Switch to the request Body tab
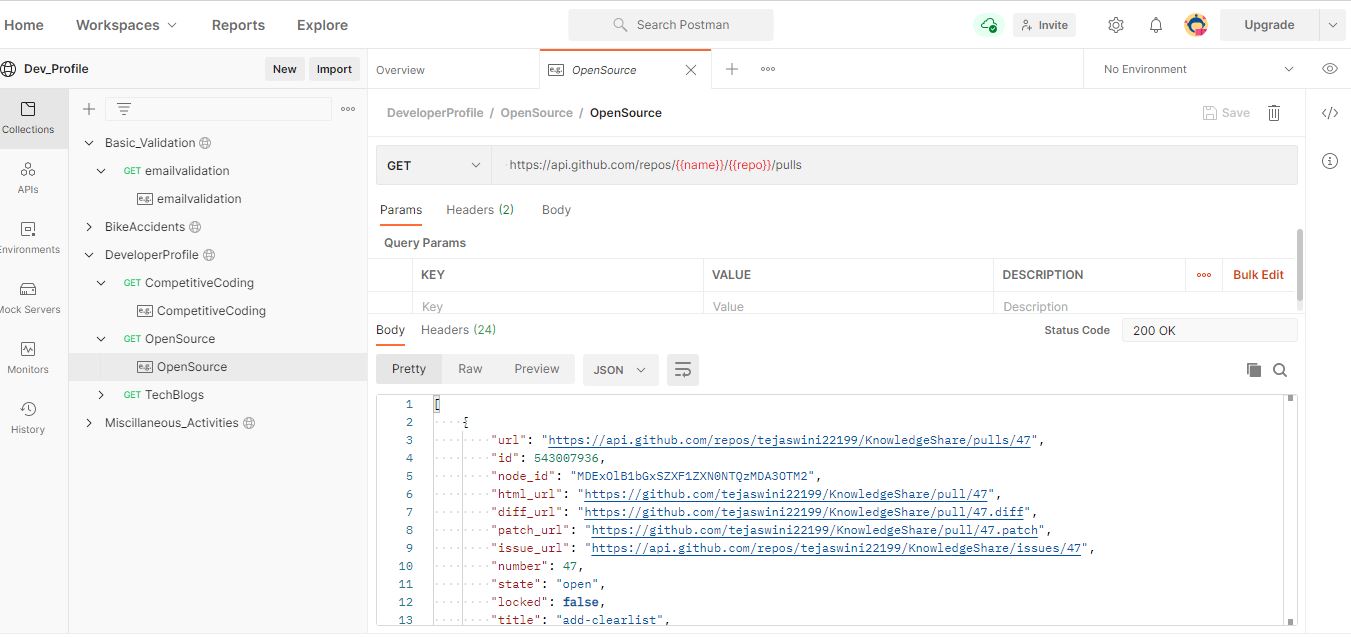Screen dimensions: 1351x637 [x=556, y=210]
